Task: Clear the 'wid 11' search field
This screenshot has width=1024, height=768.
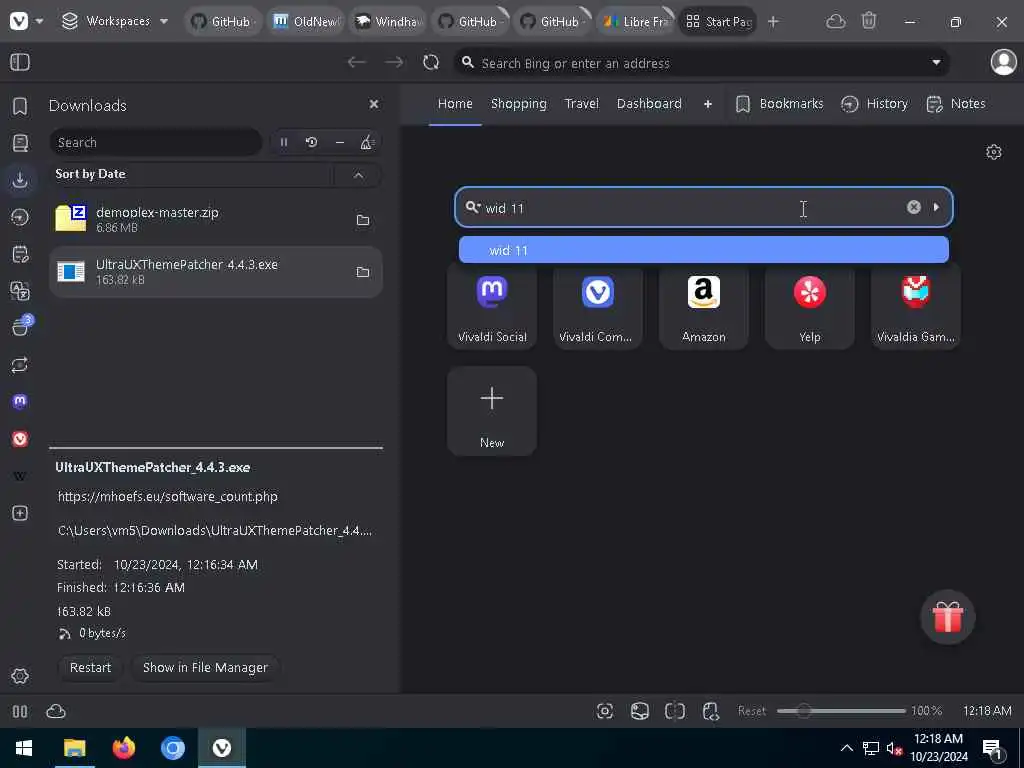Action: click(x=914, y=207)
